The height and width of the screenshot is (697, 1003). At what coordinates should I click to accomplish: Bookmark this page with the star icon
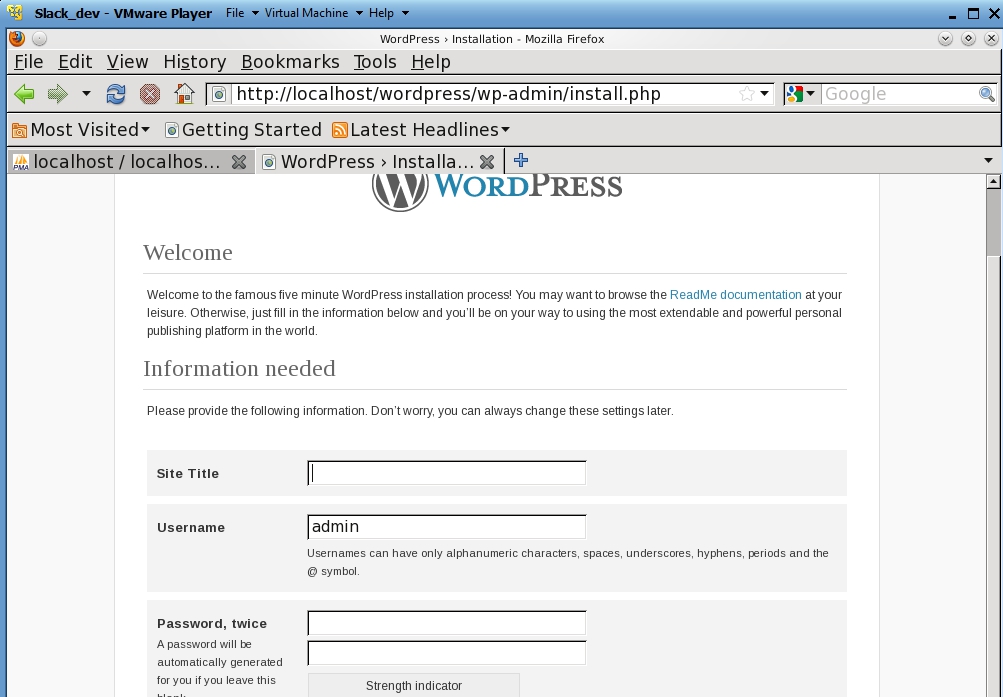pyautogui.click(x=746, y=94)
